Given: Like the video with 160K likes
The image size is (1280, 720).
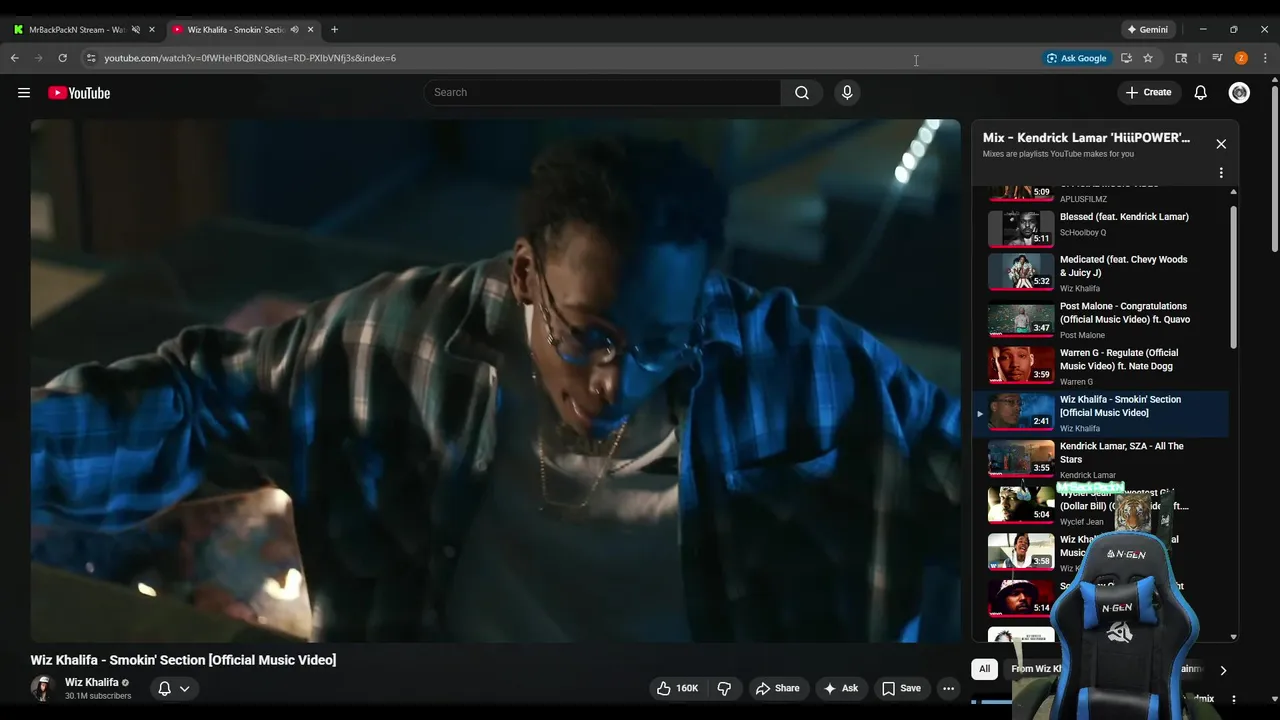Looking at the screenshot, I should 677,688.
